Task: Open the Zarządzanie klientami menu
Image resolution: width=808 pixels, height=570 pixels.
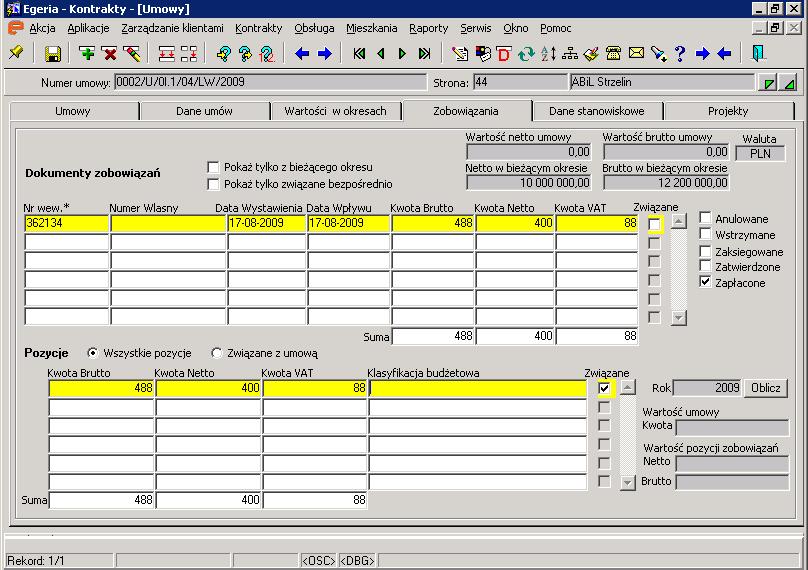Action: coord(172,28)
